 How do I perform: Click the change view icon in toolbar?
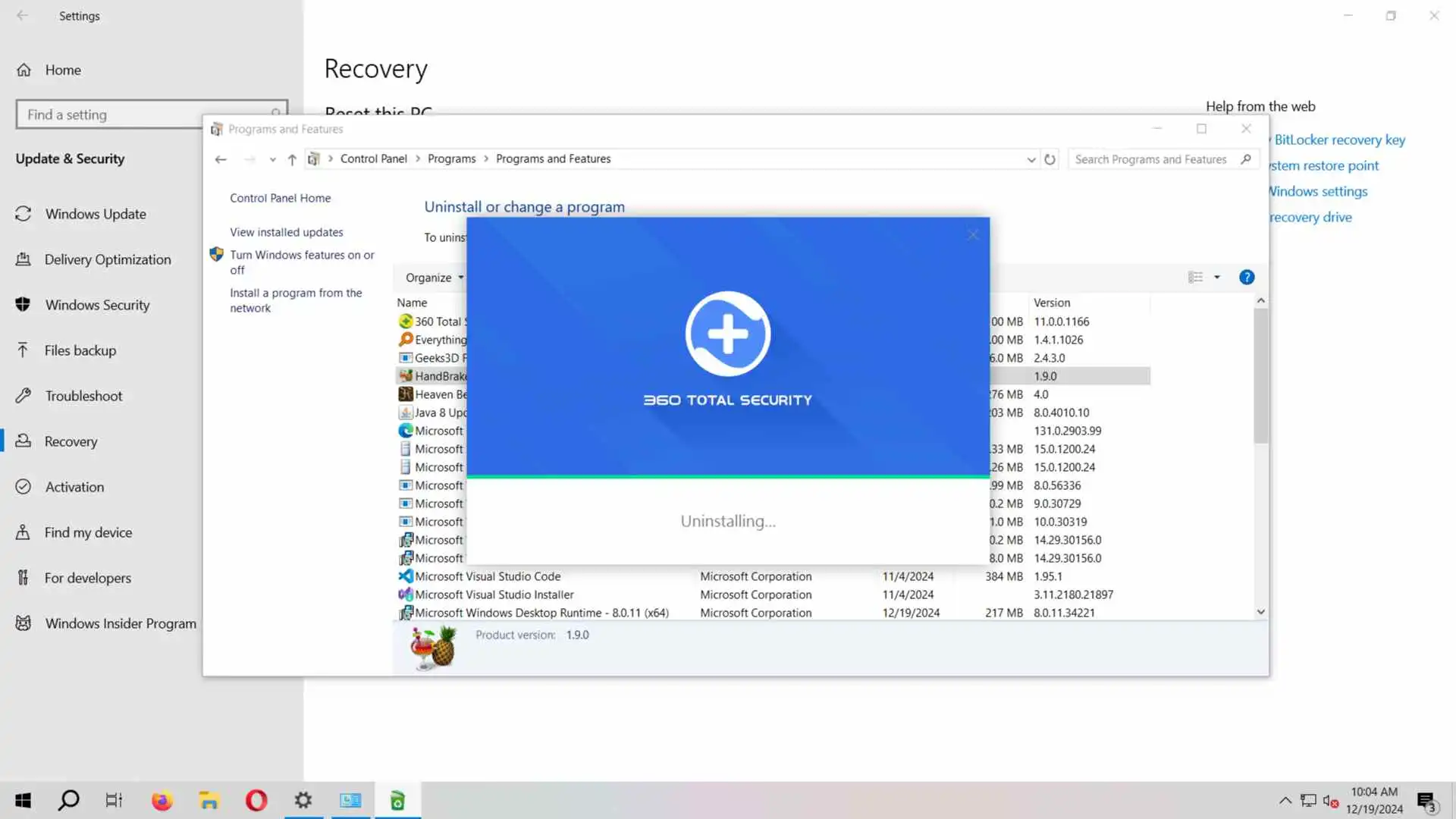(x=1195, y=278)
